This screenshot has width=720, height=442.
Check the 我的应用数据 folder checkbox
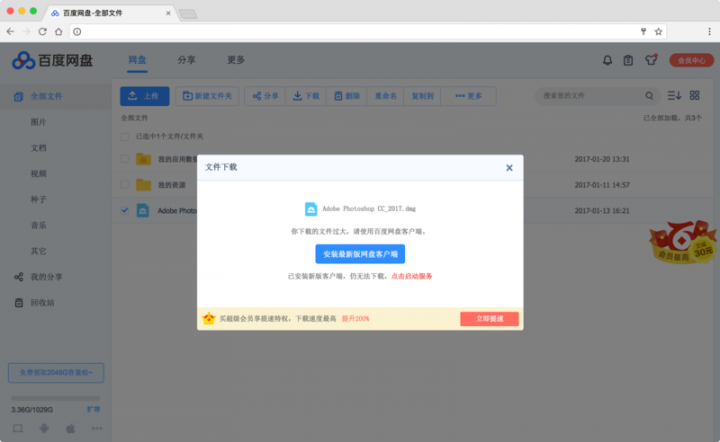click(x=124, y=159)
